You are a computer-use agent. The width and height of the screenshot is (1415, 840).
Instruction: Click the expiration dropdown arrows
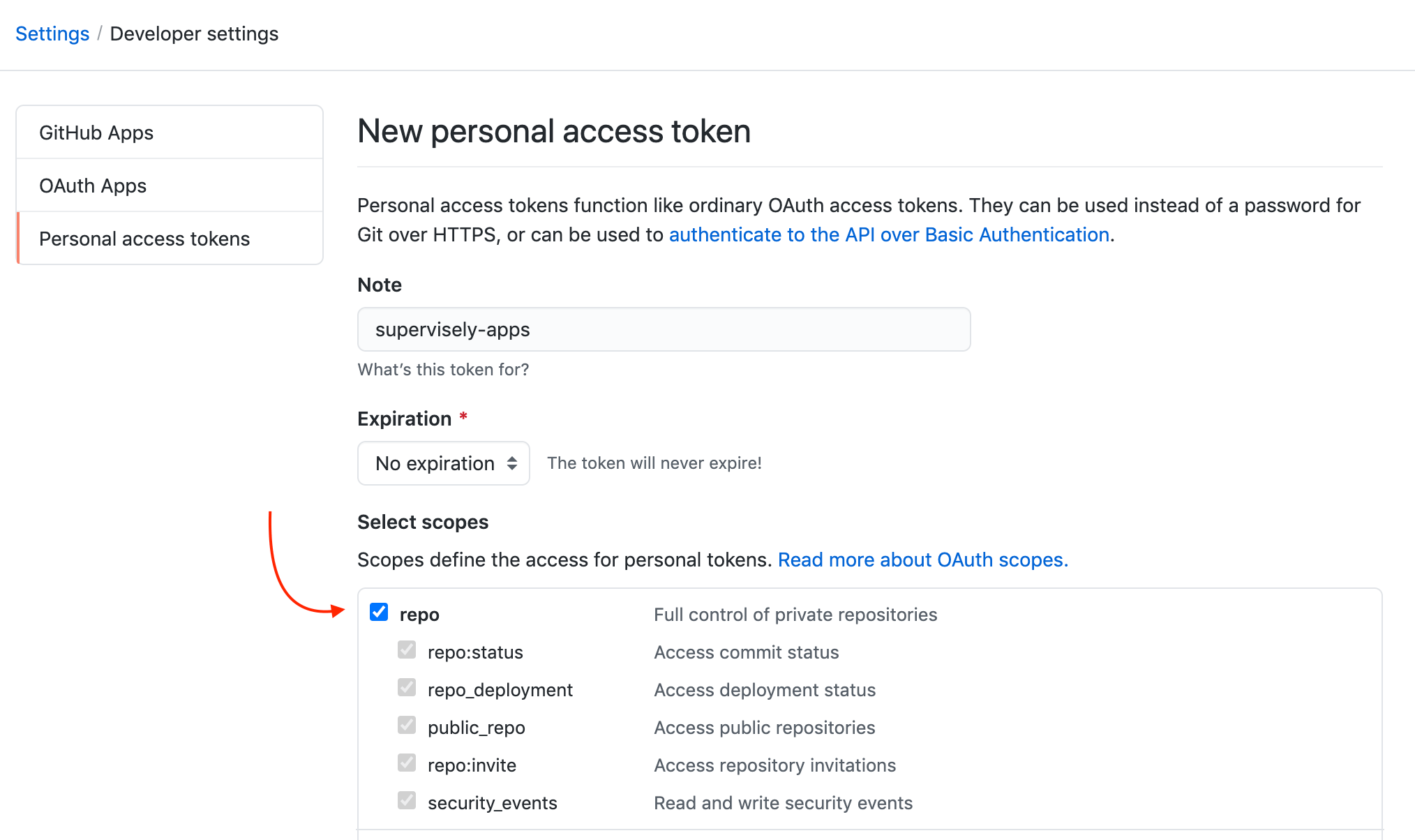[x=512, y=463]
